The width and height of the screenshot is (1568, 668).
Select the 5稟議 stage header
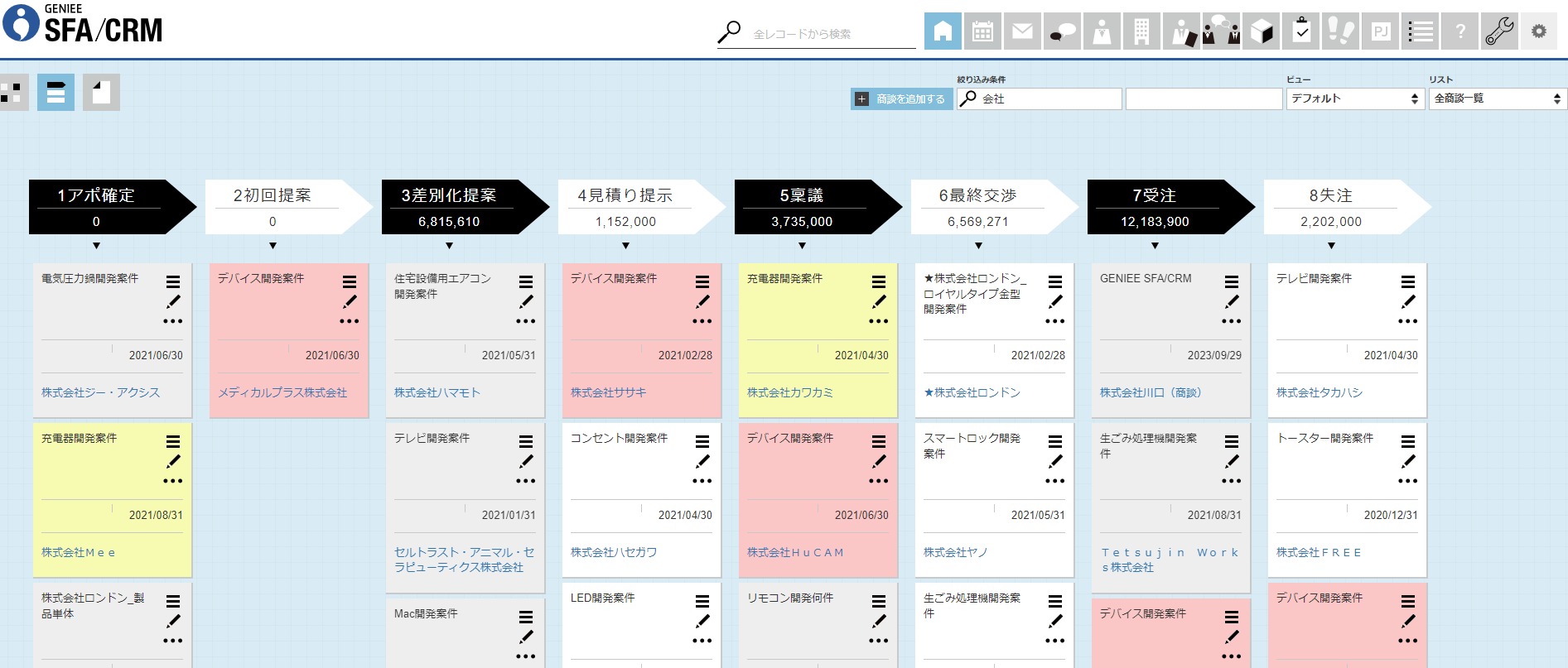point(818,207)
